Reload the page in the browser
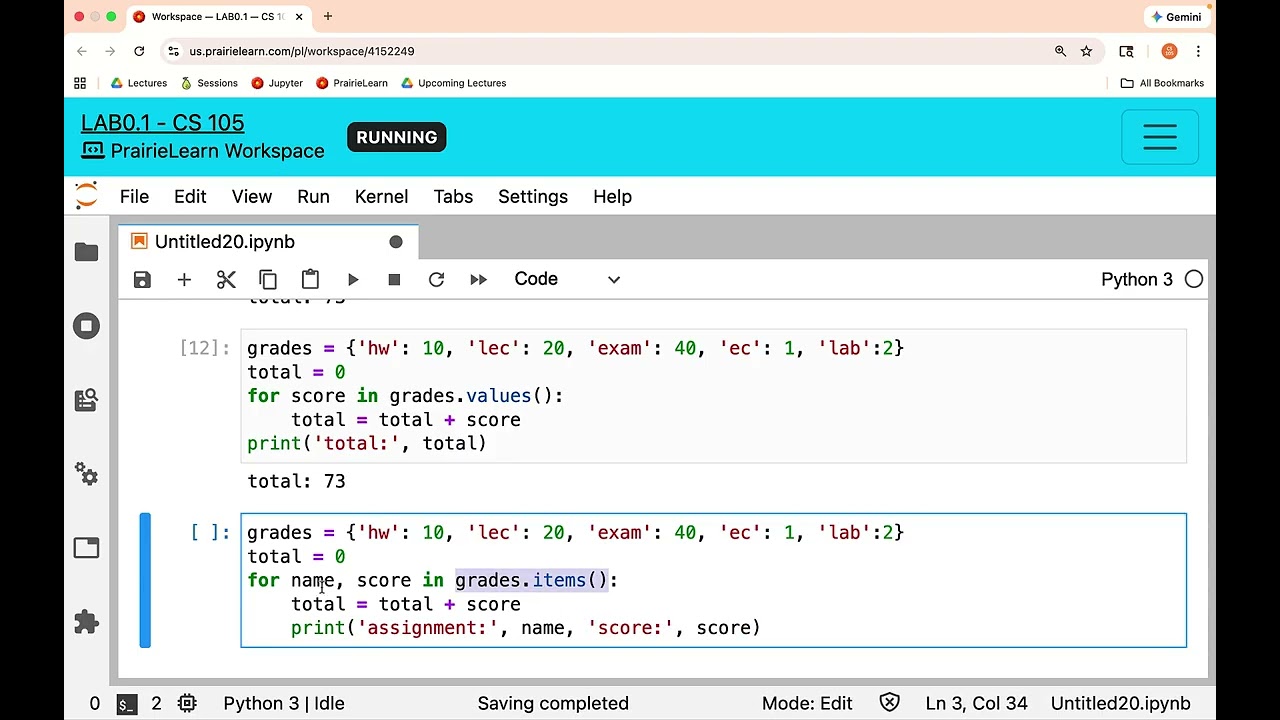This screenshot has height=720, width=1280. [x=139, y=51]
